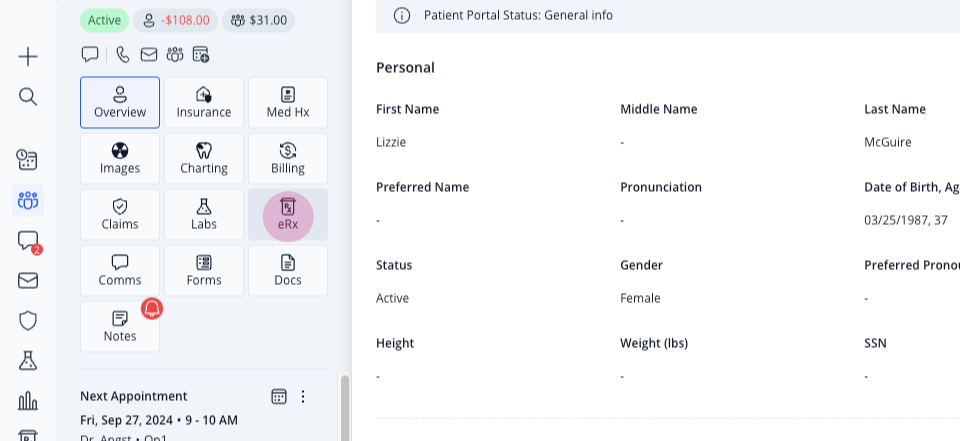Screen dimensions: 960x441
Task: Click the plus icon in the left sidebar
Action: (28, 57)
